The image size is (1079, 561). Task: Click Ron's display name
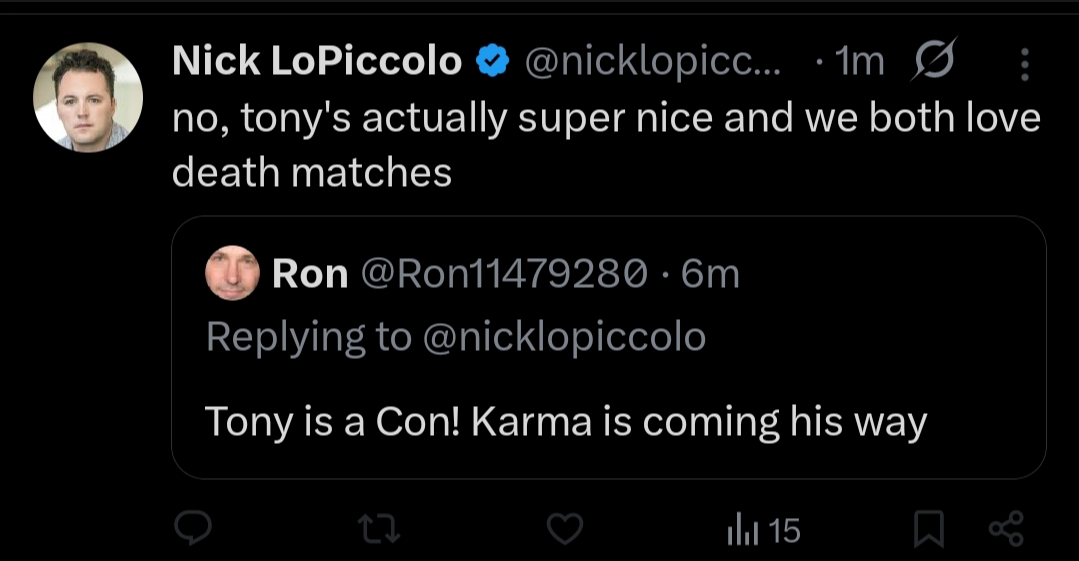[x=310, y=273]
